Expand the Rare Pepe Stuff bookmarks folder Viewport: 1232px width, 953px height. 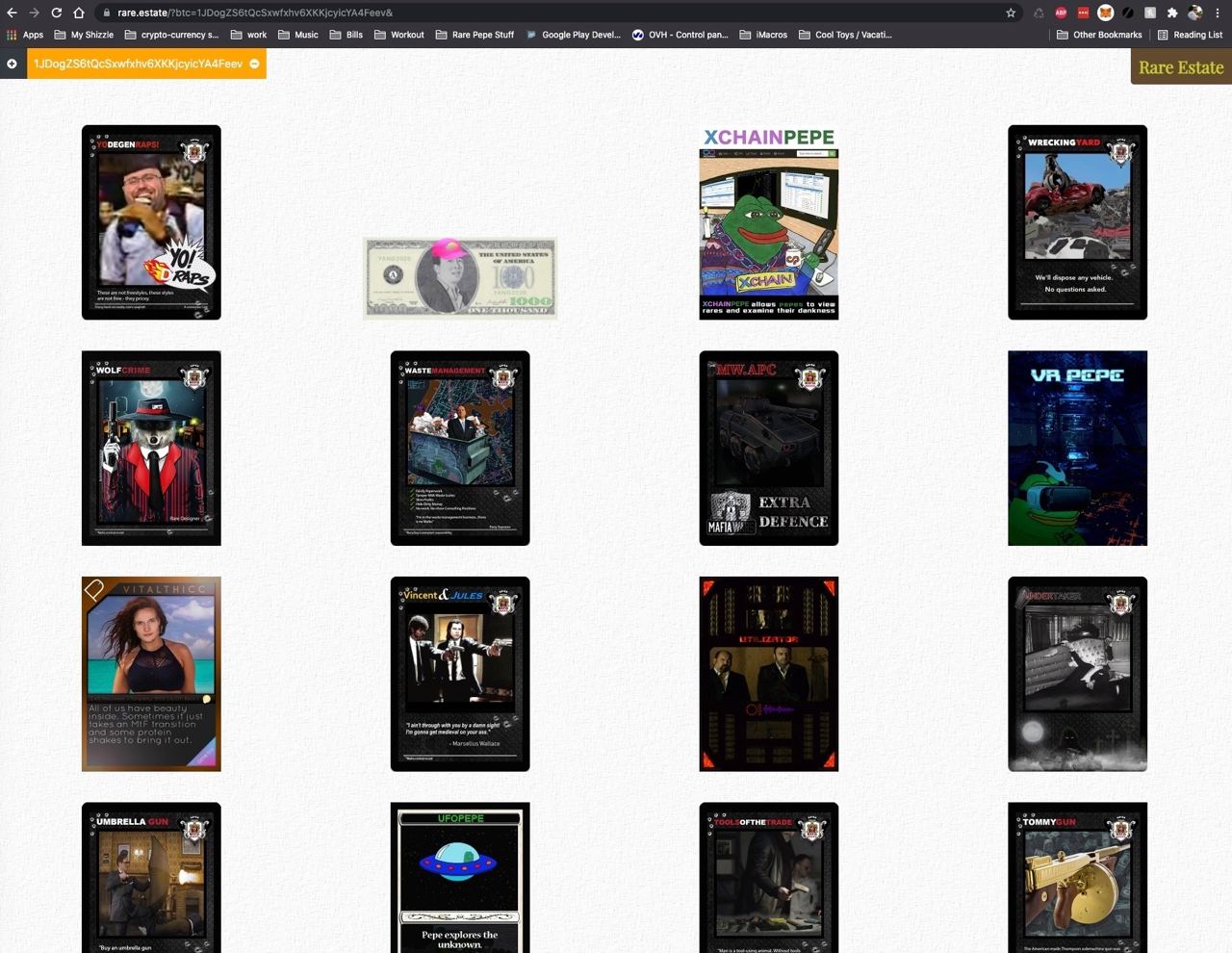click(x=475, y=35)
